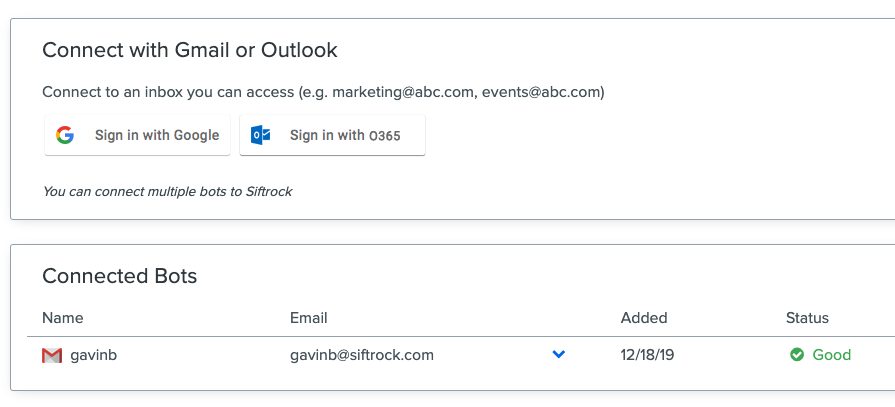Click the 12/18/19 added date
The image size is (895, 407).
647,355
